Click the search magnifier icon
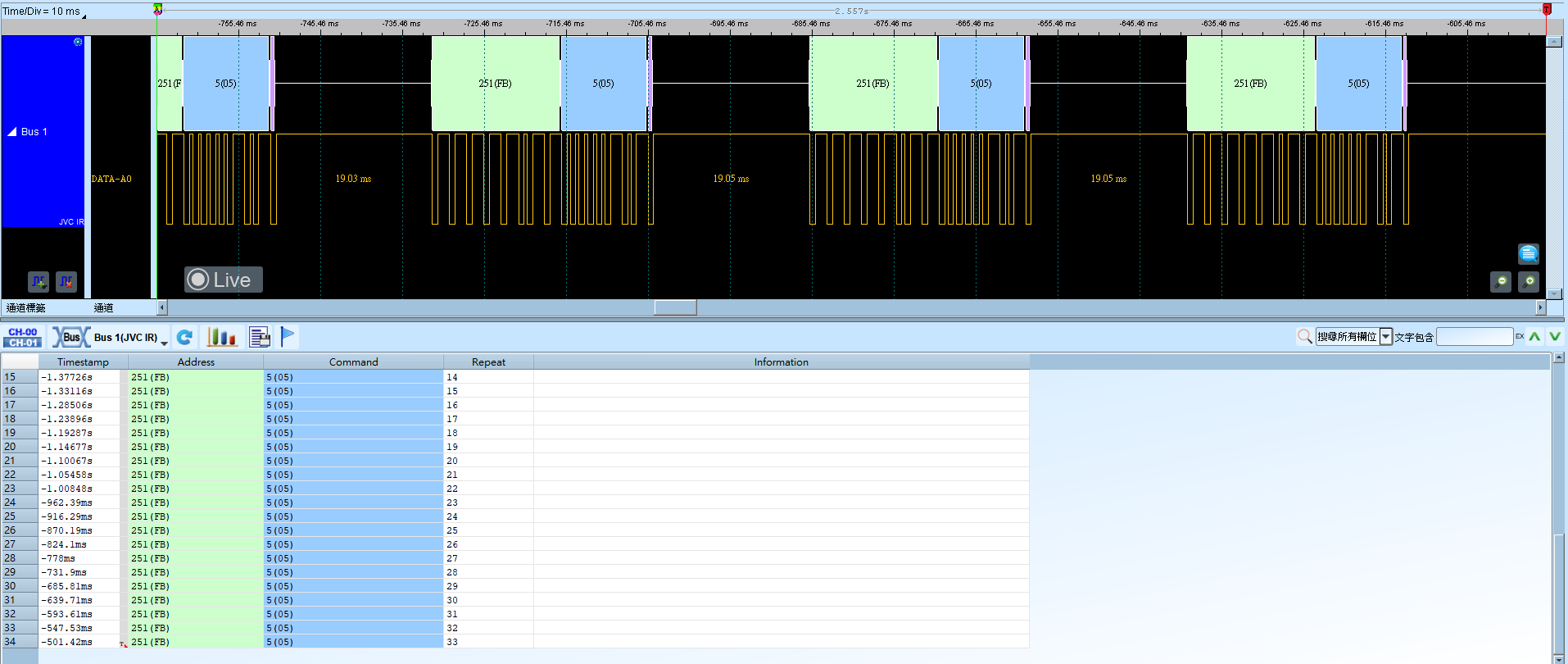Image resolution: width=1568 pixels, height=664 pixels. [1305, 336]
